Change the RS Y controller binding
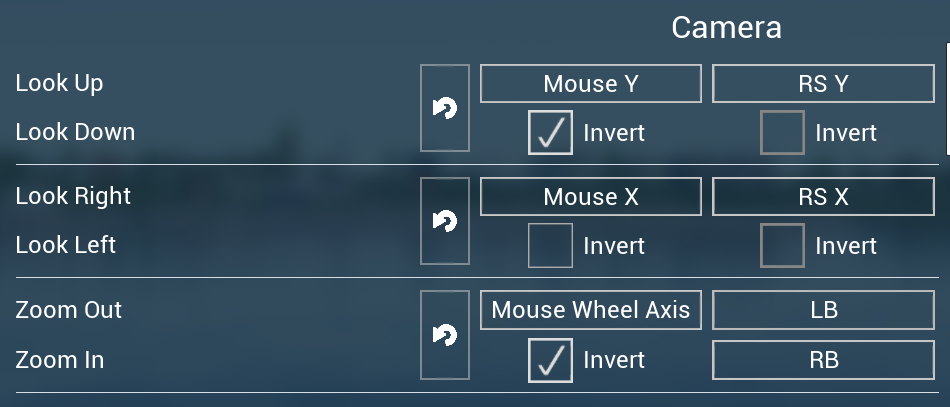950x407 pixels. [x=822, y=84]
